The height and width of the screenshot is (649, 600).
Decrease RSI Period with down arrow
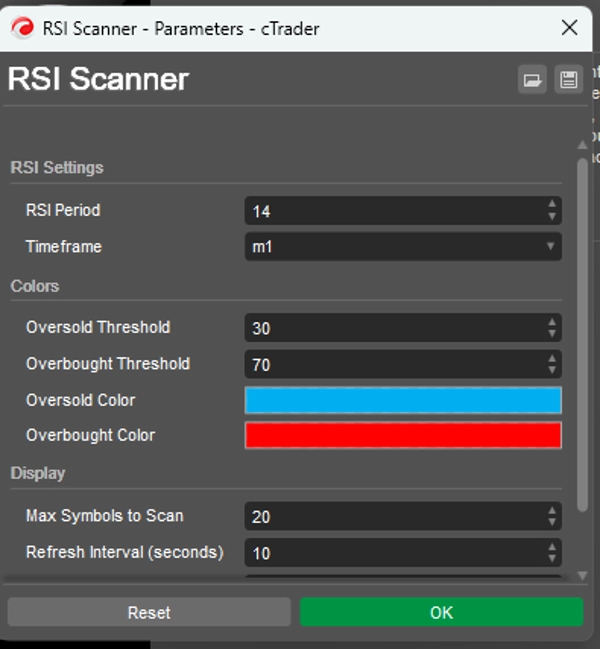click(552, 216)
